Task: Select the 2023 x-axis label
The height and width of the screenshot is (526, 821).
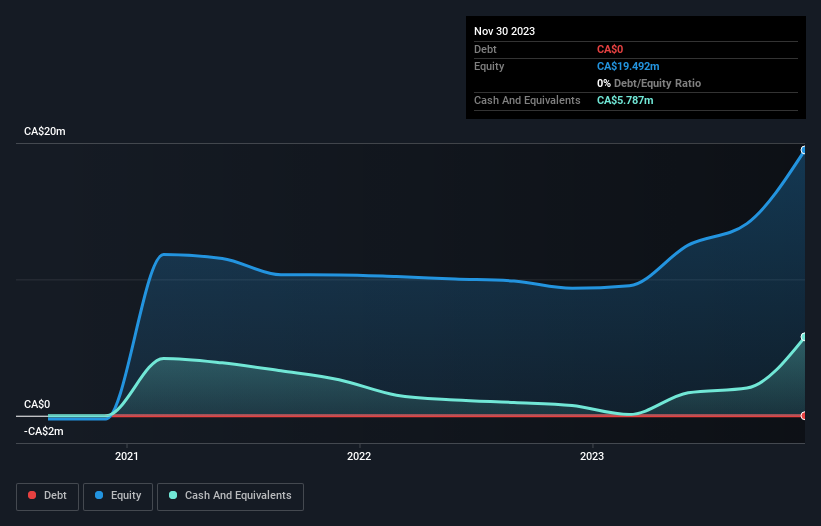Action: click(x=592, y=456)
